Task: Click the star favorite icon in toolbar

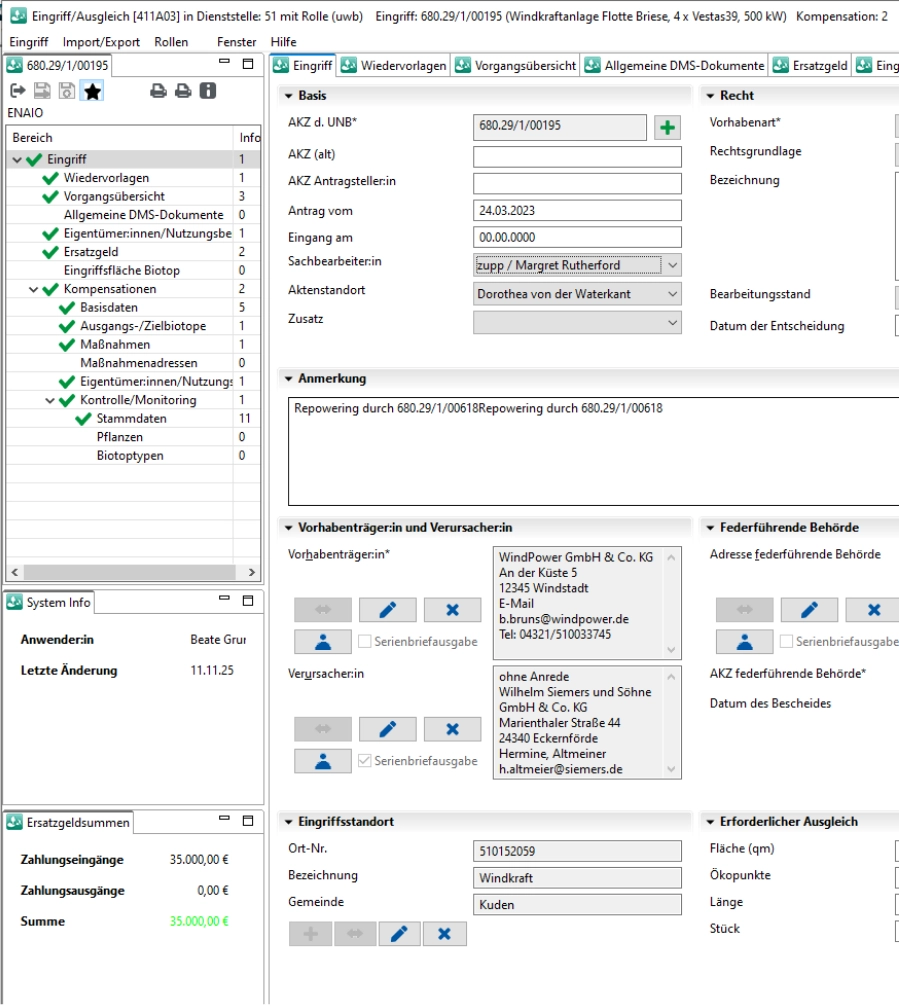Action: [x=92, y=91]
